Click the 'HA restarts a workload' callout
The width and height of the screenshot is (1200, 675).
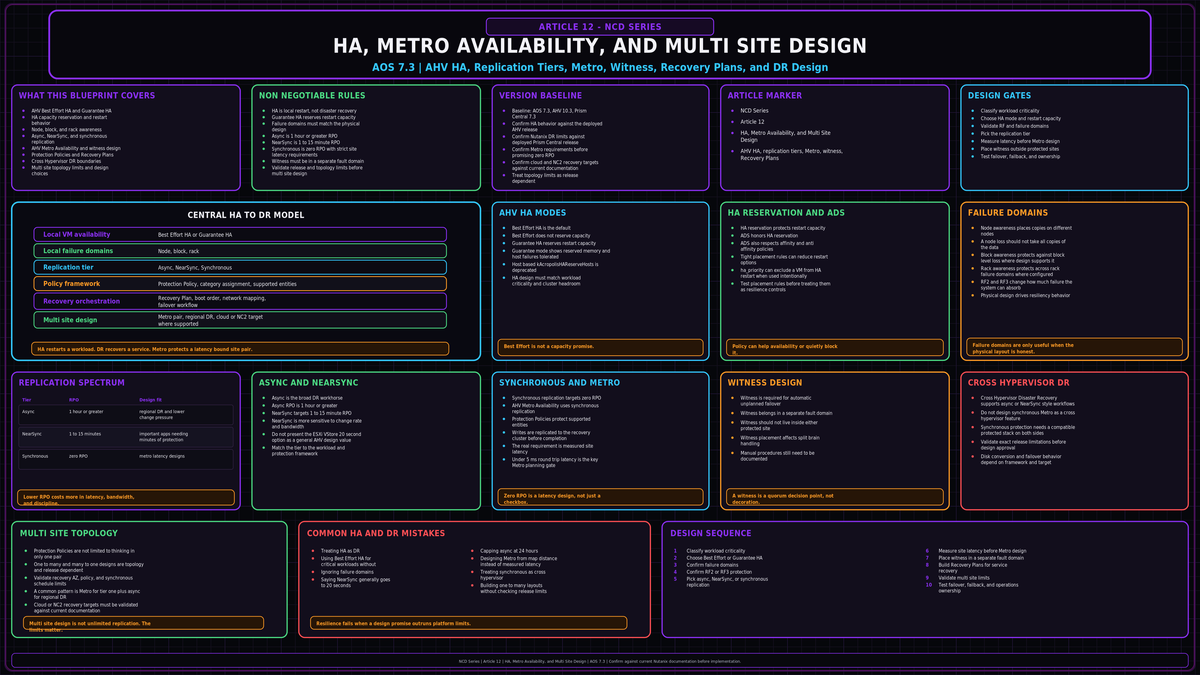point(240,349)
